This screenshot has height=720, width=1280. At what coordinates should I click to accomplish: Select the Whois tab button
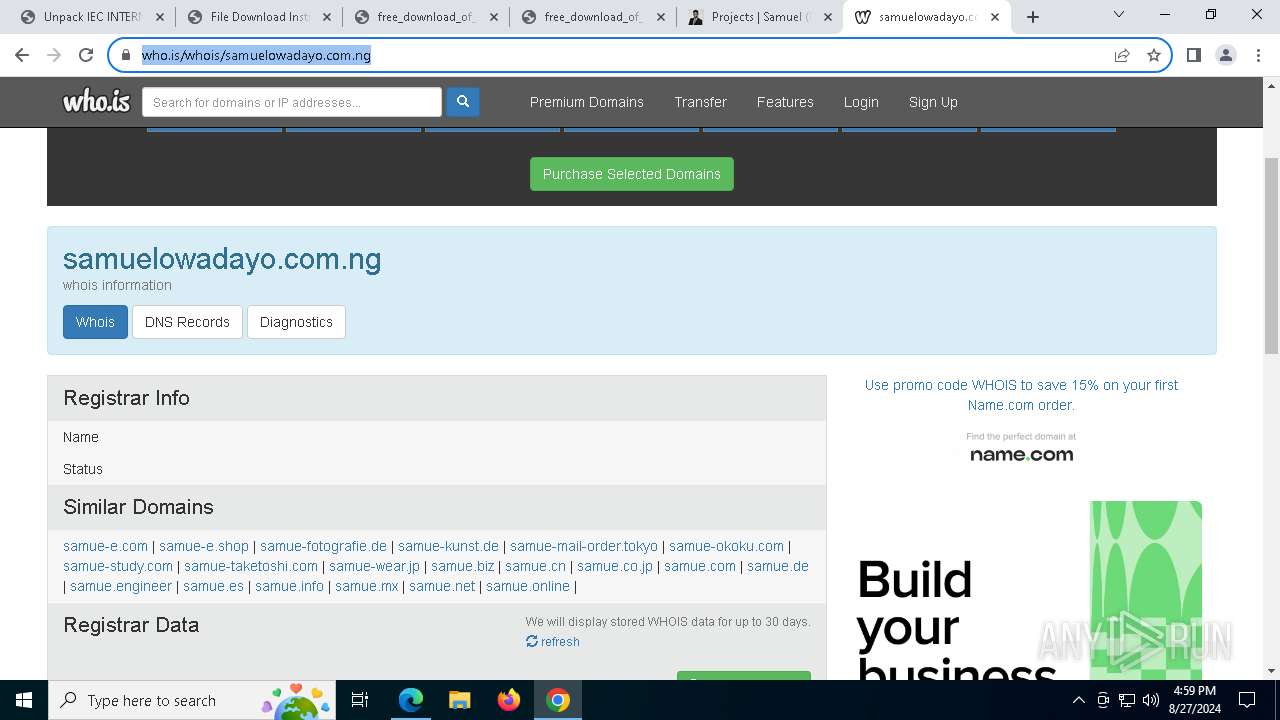point(95,322)
